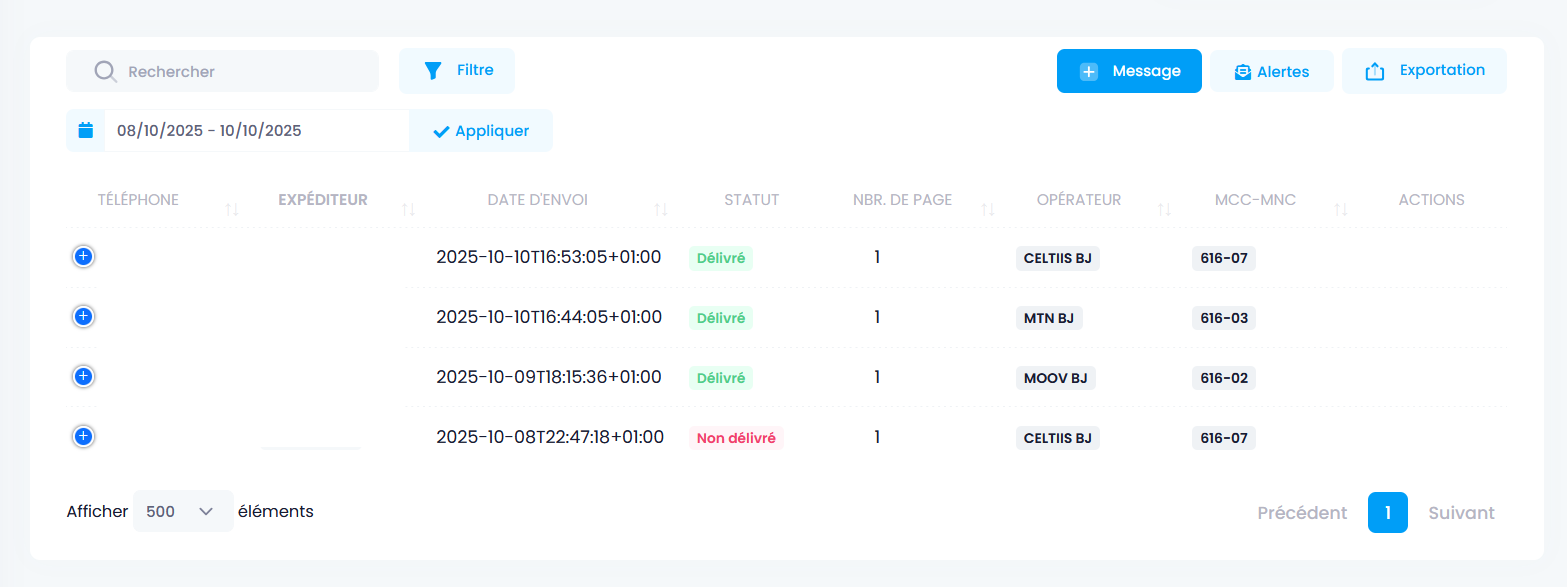The image size is (1567, 587).
Task: Click the Exportation button
Action: (x=1424, y=71)
